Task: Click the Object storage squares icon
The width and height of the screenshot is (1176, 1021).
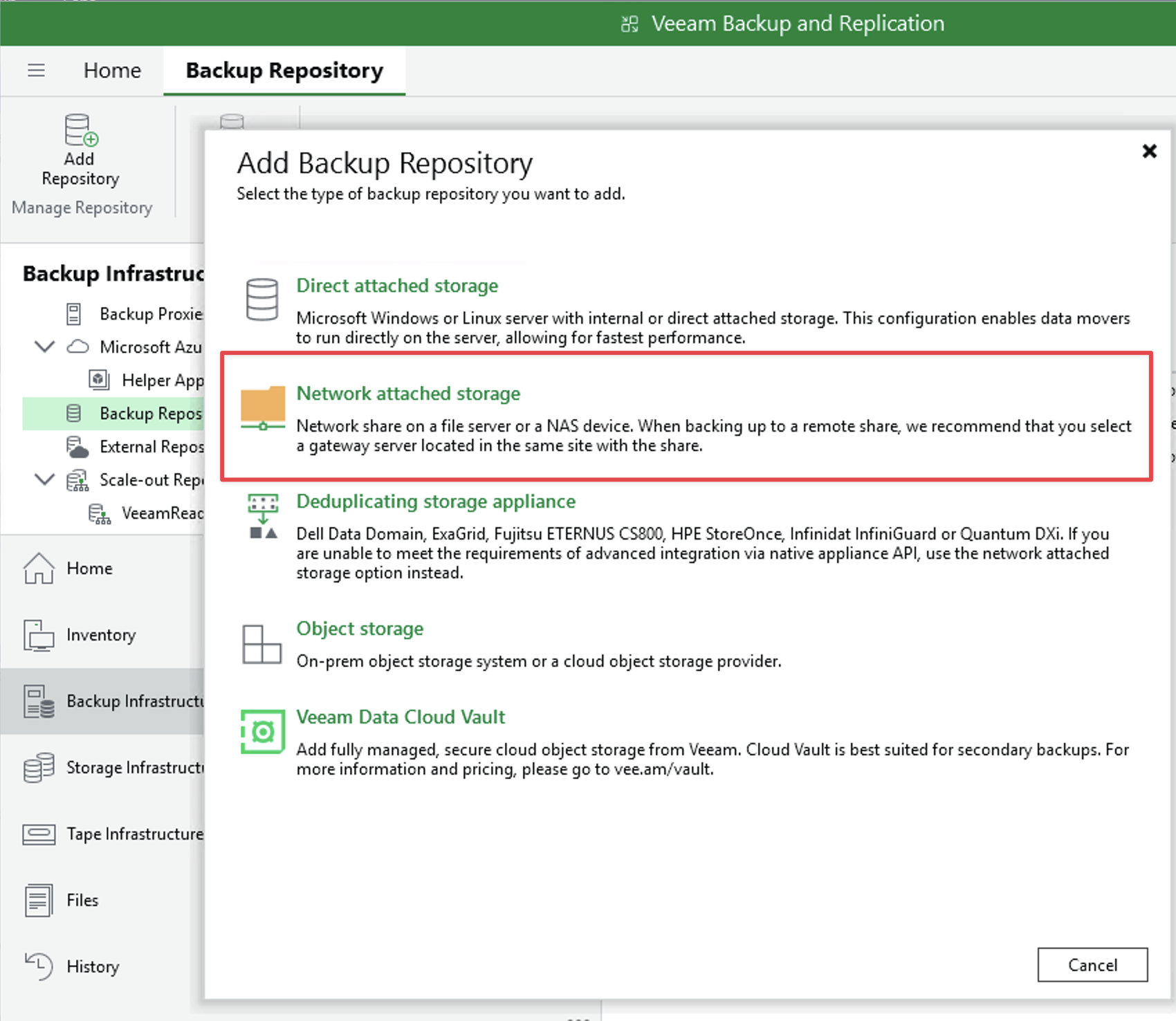Action: click(x=261, y=644)
